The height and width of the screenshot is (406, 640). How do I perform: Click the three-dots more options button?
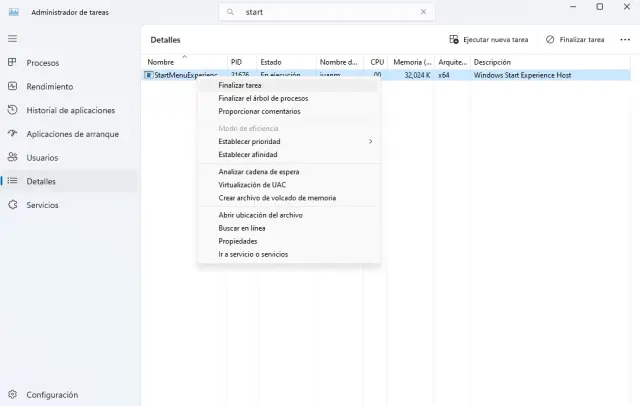(x=625, y=40)
